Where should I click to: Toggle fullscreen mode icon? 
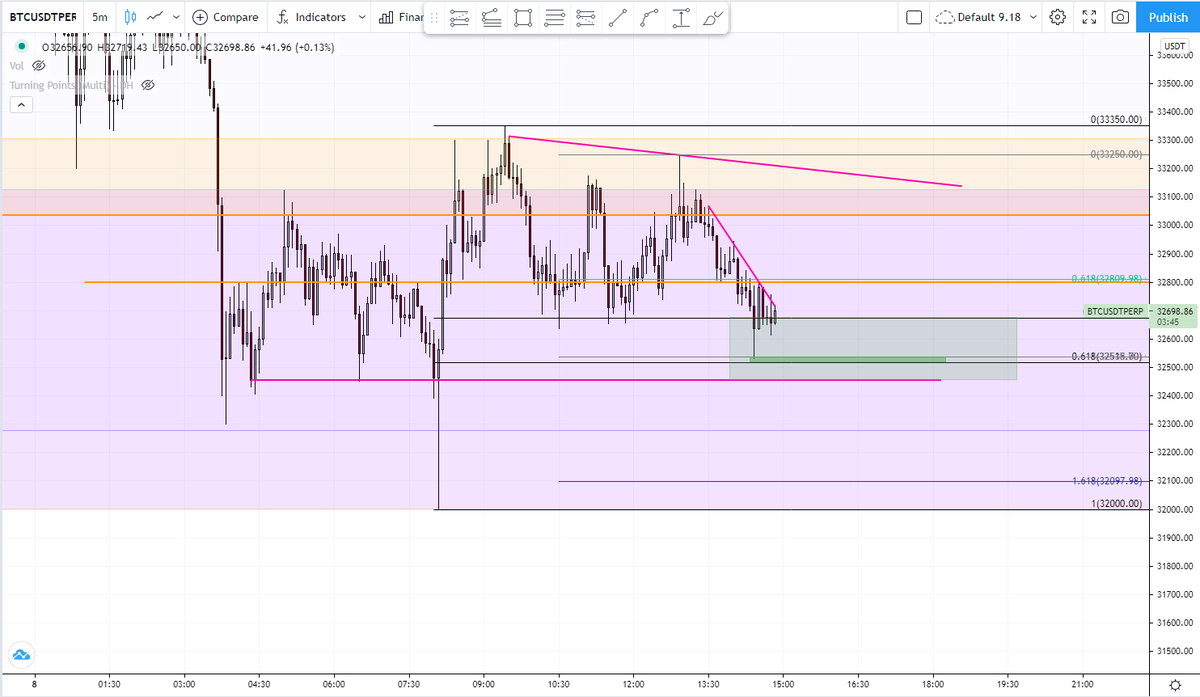1090,17
